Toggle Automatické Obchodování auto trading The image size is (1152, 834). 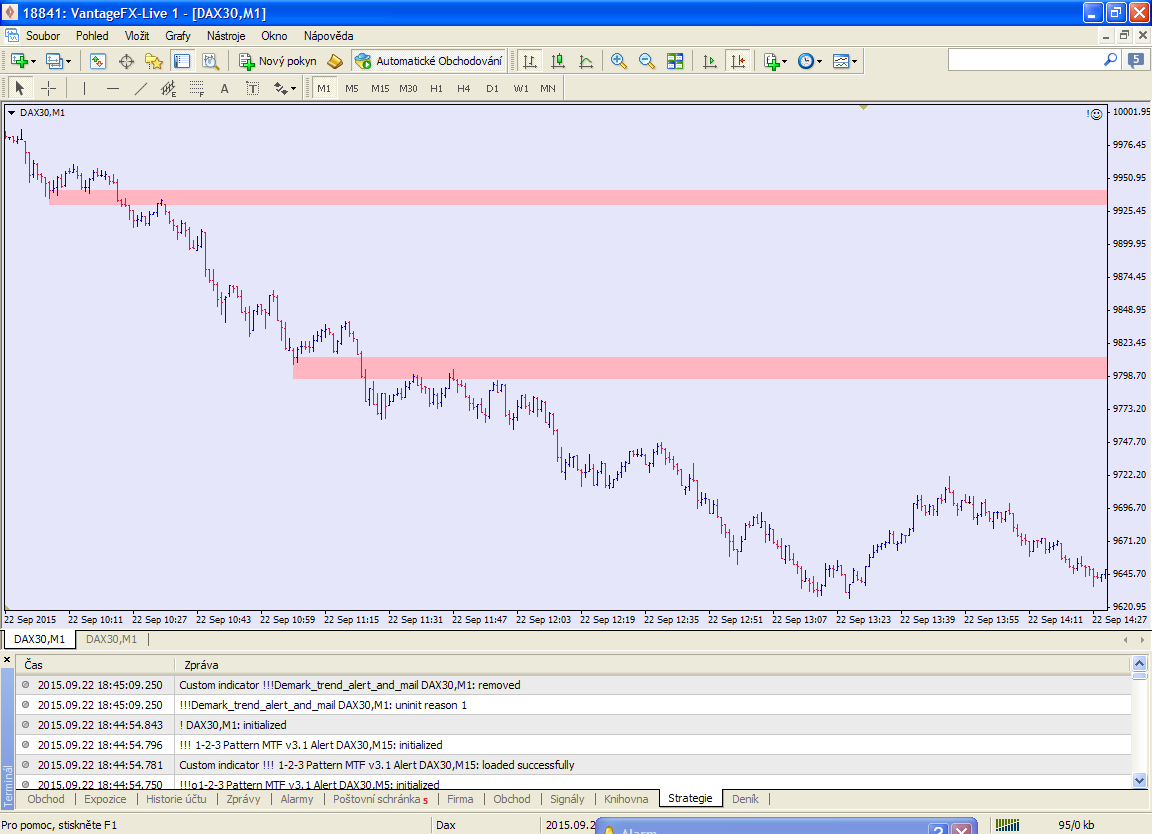429,61
